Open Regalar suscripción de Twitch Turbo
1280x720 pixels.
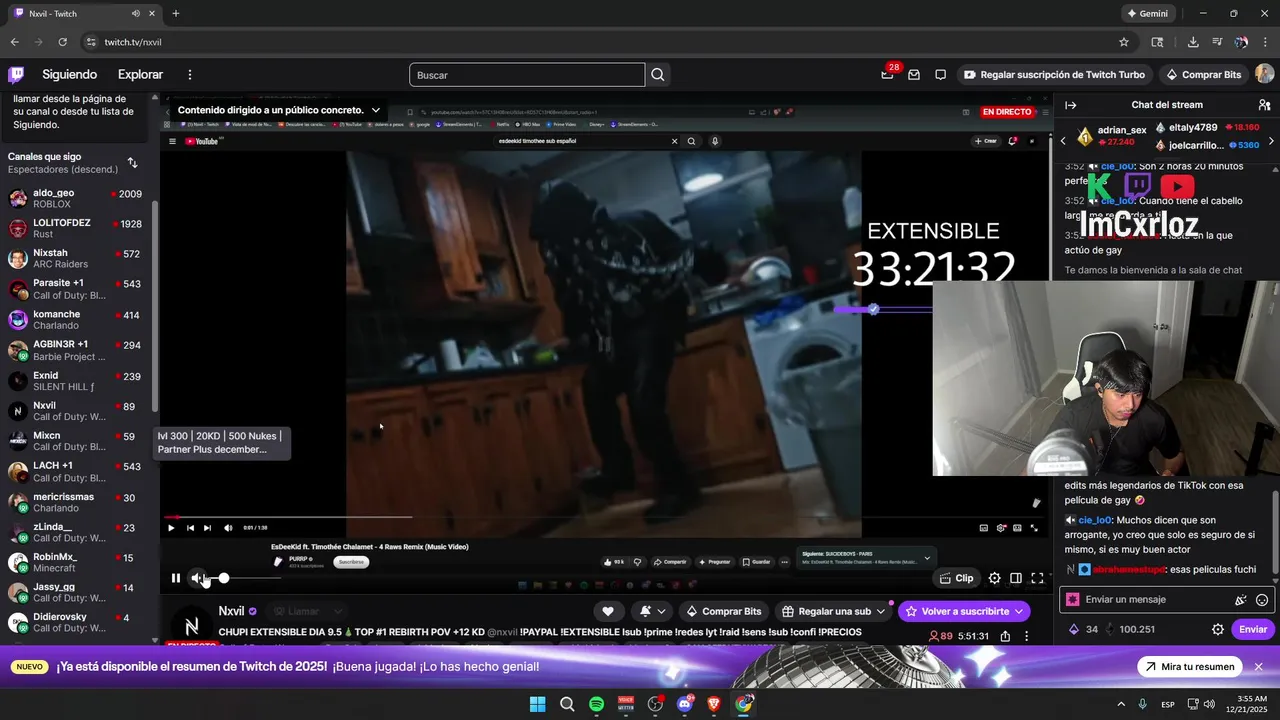[x=1054, y=74]
